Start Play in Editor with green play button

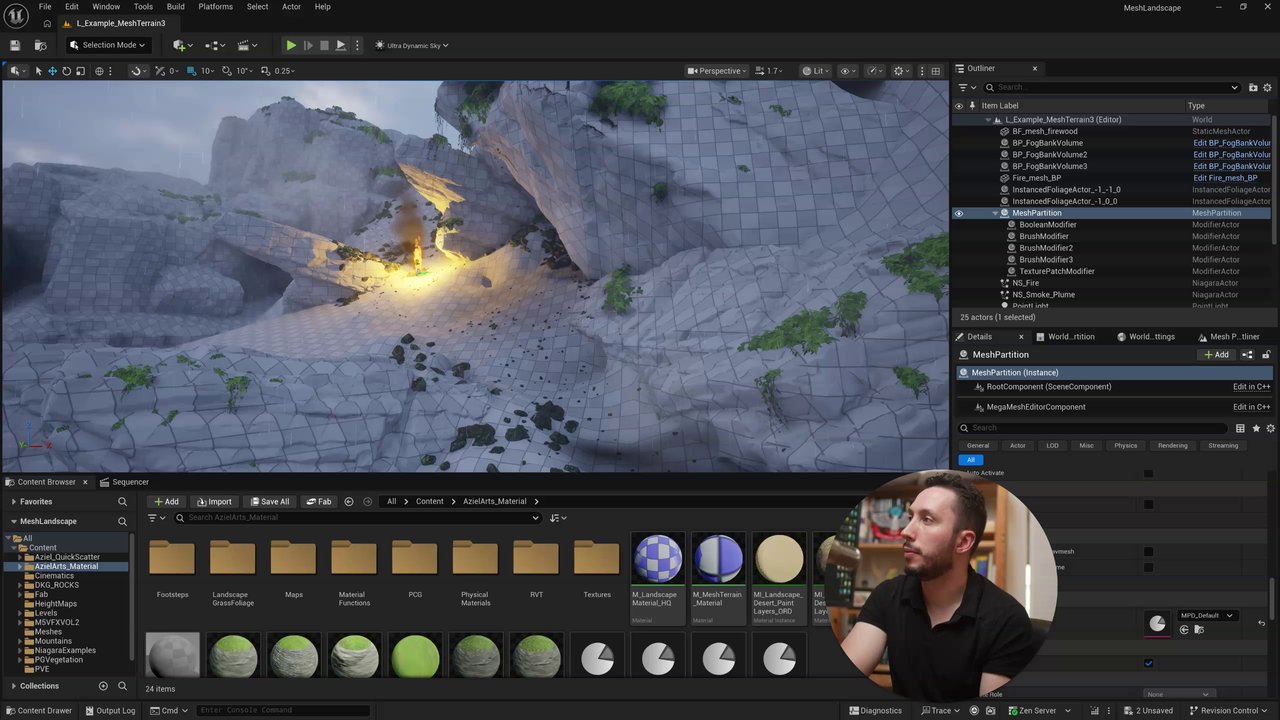coord(291,45)
